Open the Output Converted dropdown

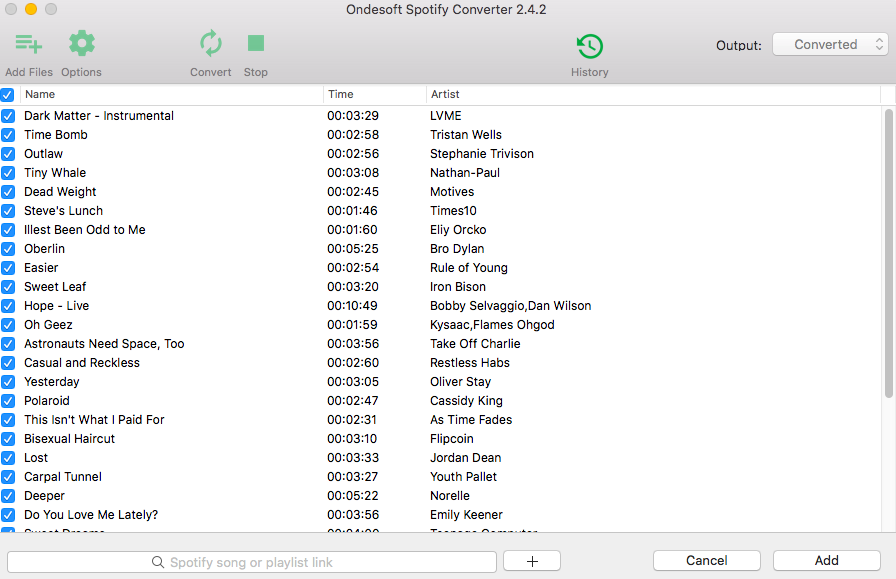(x=830, y=45)
